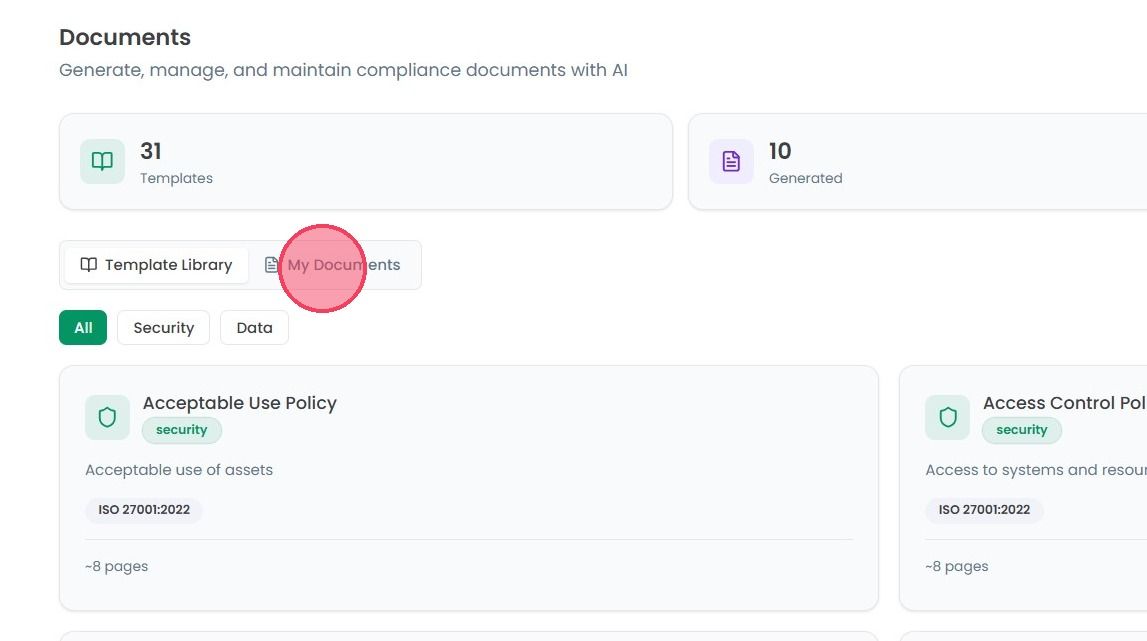Click the document icon beside My Documents

tap(271, 265)
